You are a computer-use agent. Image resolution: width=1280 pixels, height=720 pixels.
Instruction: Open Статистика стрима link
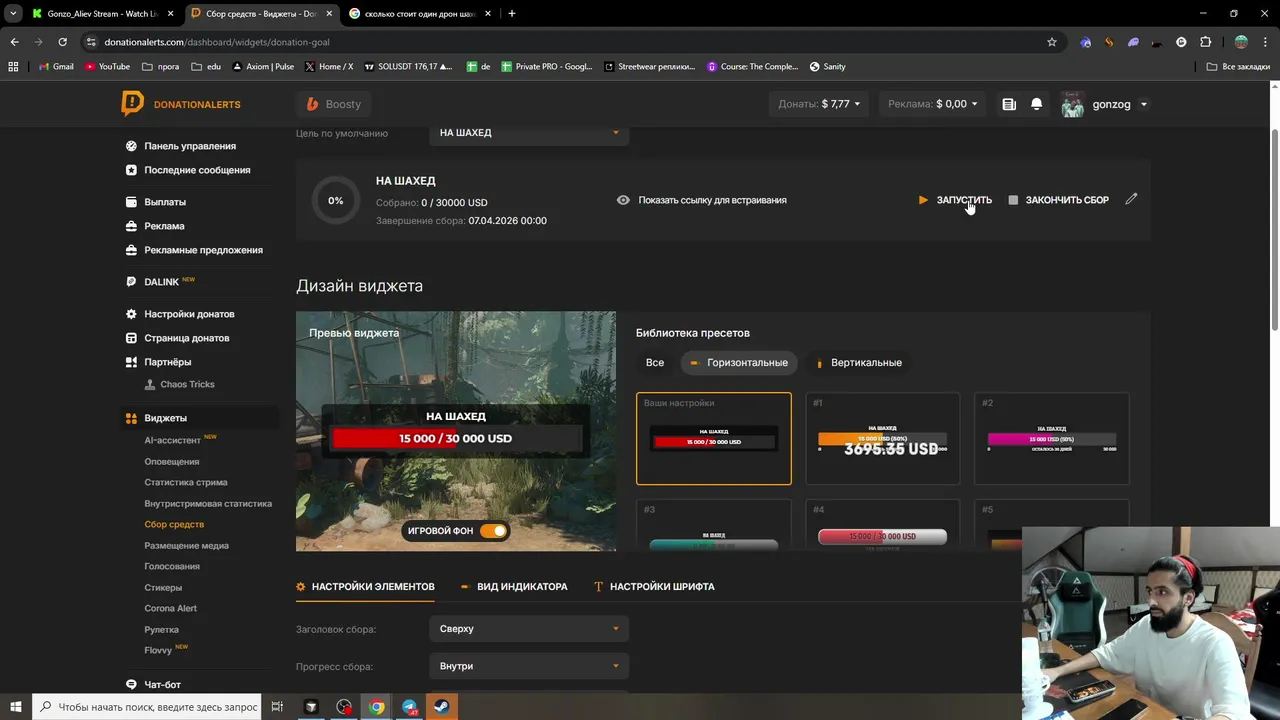[x=186, y=483]
